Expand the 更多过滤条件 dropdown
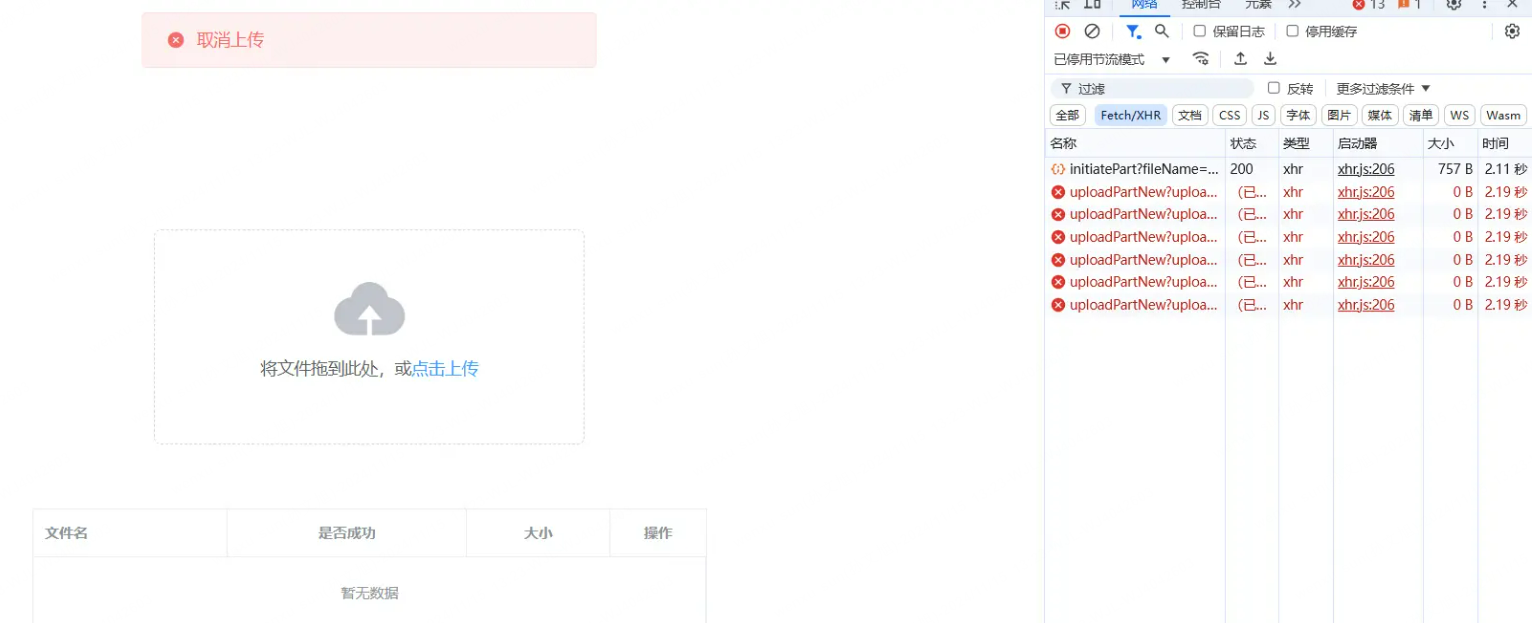Image resolution: width=1532 pixels, height=623 pixels. [1384, 88]
